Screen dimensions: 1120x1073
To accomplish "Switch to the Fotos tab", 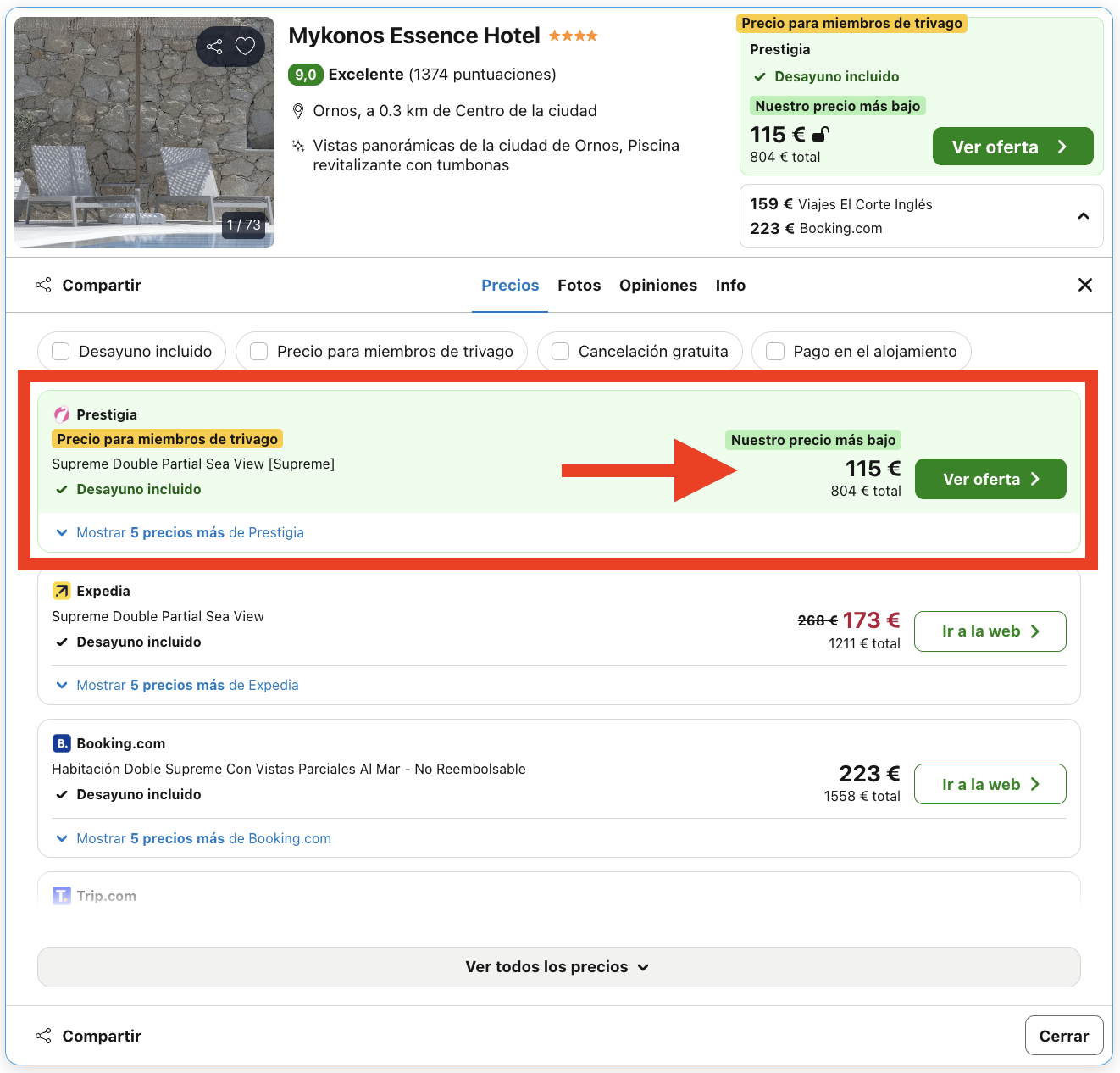I will pos(579,286).
